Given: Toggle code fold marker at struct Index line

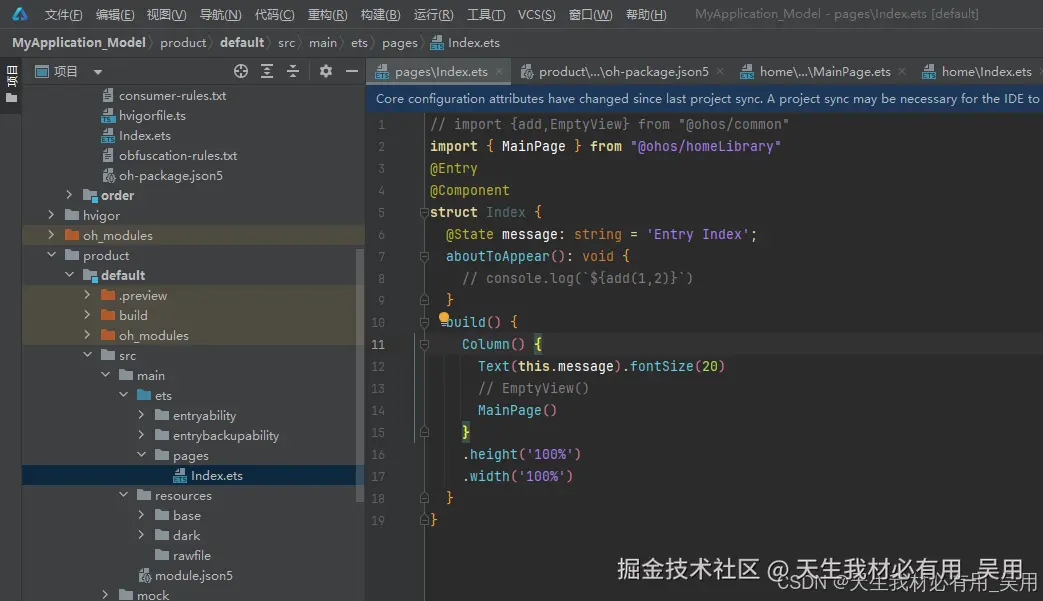Looking at the screenshot, I should pos(424,212).
